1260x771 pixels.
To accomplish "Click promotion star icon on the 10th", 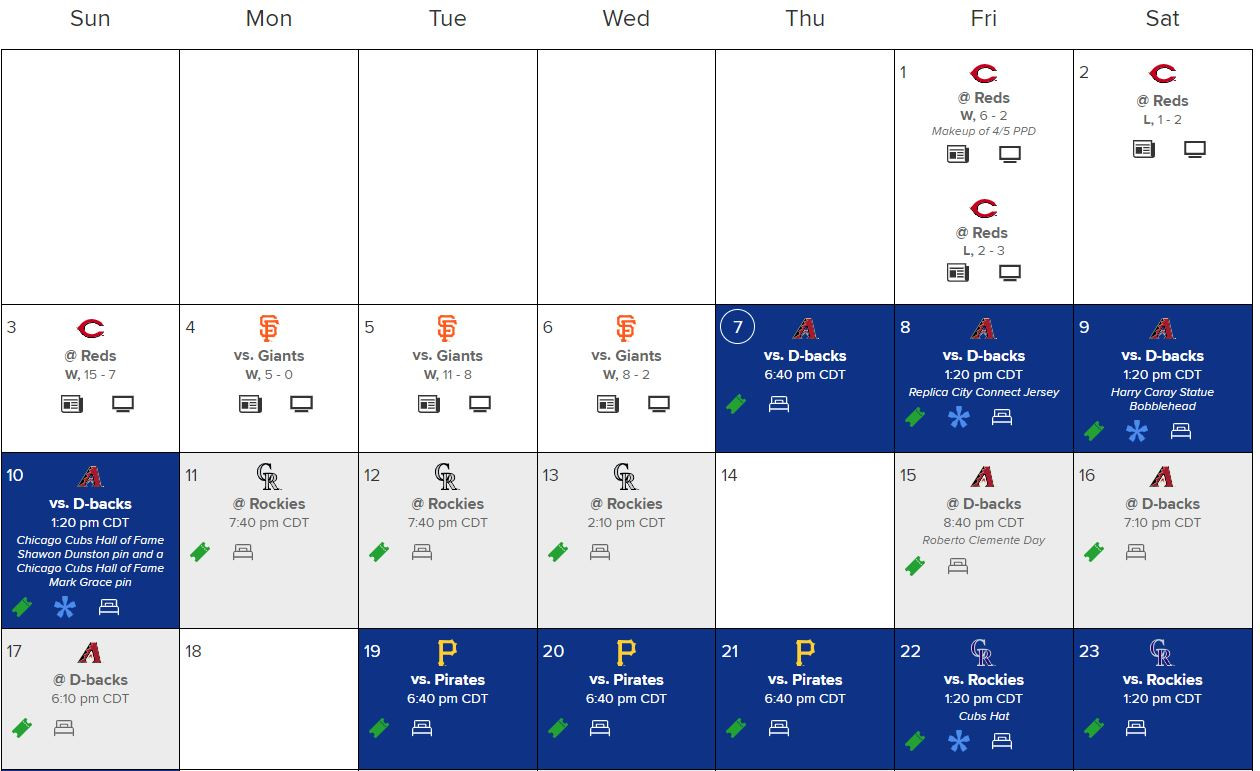I will [65, 607].
